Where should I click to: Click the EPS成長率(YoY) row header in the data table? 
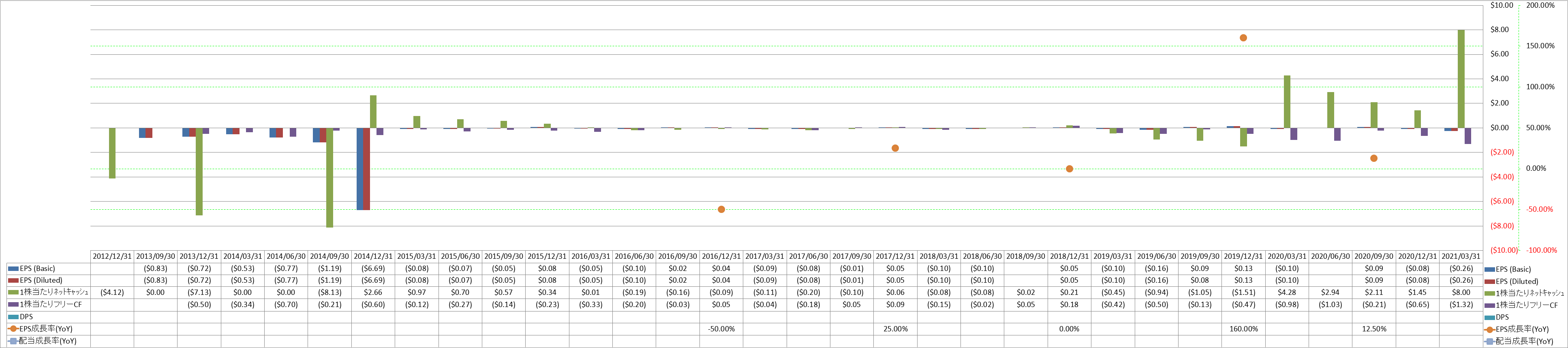49,329
